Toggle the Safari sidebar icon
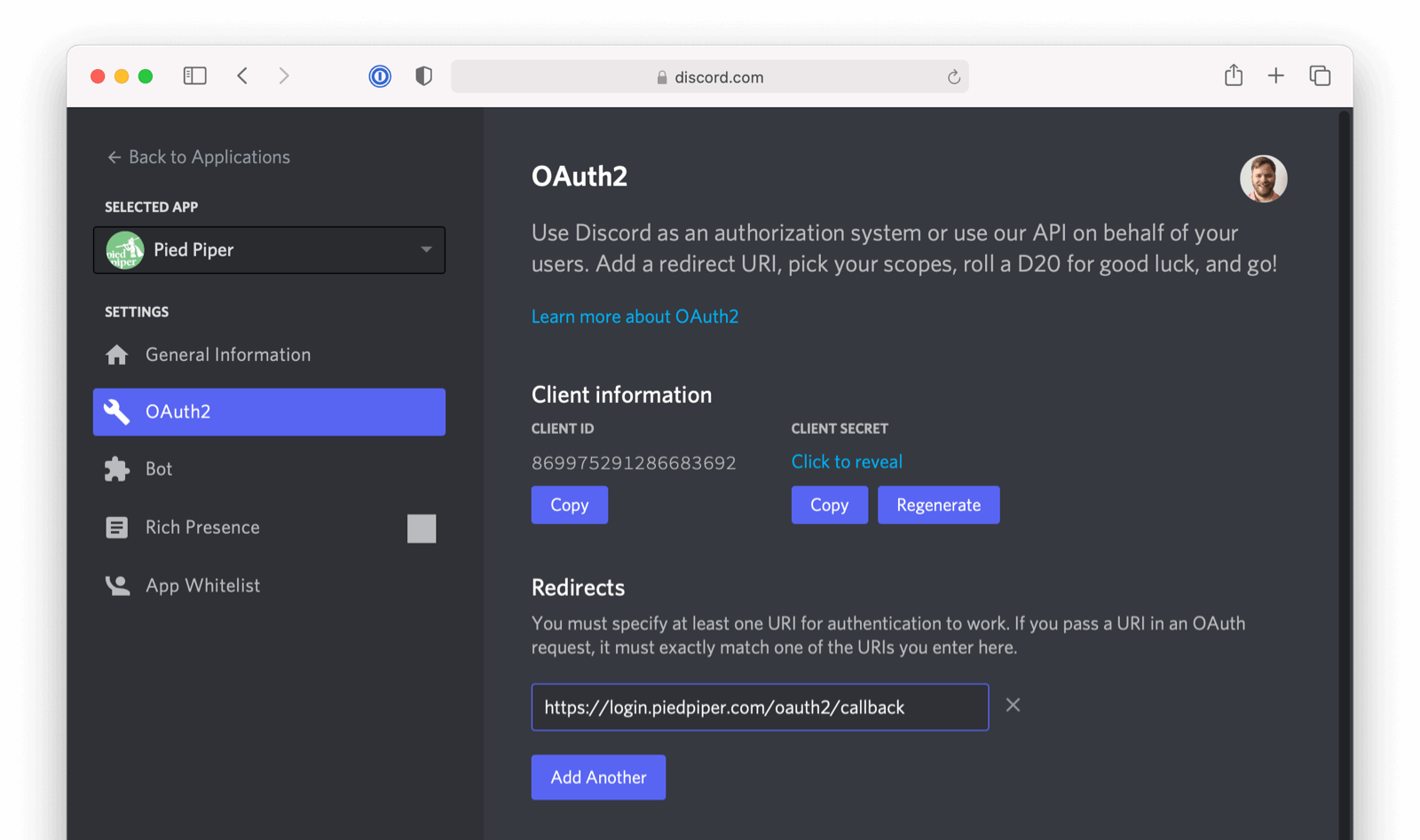Image resolution: width=1420 pixels, height=840 pixels. 195,76
